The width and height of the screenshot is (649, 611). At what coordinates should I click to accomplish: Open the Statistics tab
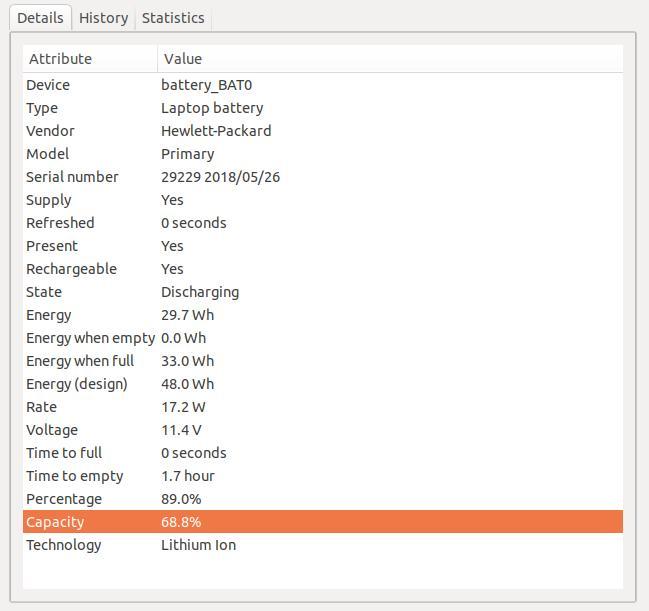pyautogui.click(x=173, y=18)
